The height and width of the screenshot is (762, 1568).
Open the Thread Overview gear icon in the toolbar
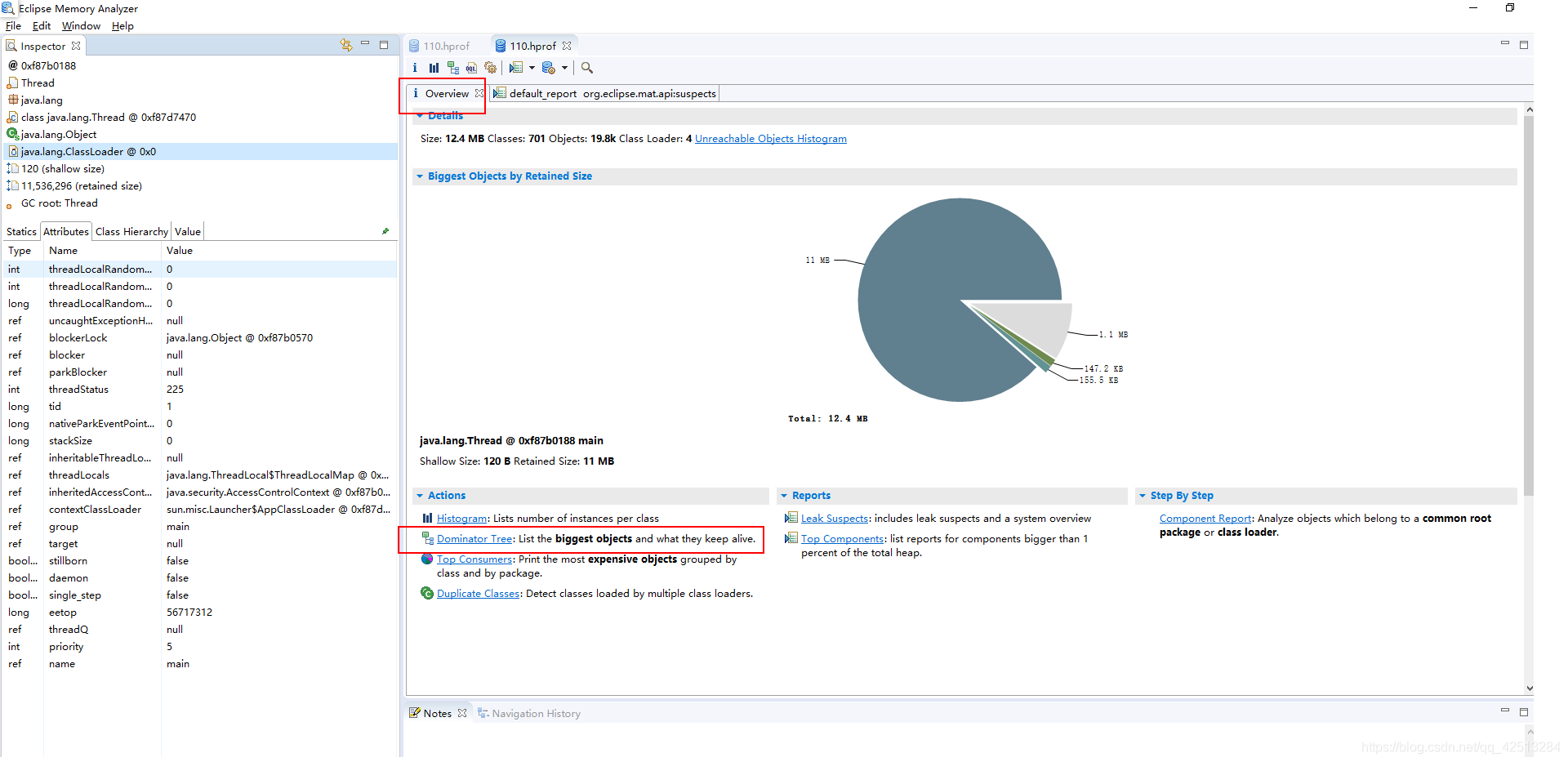pyautogui.click(x=490, y=68)
